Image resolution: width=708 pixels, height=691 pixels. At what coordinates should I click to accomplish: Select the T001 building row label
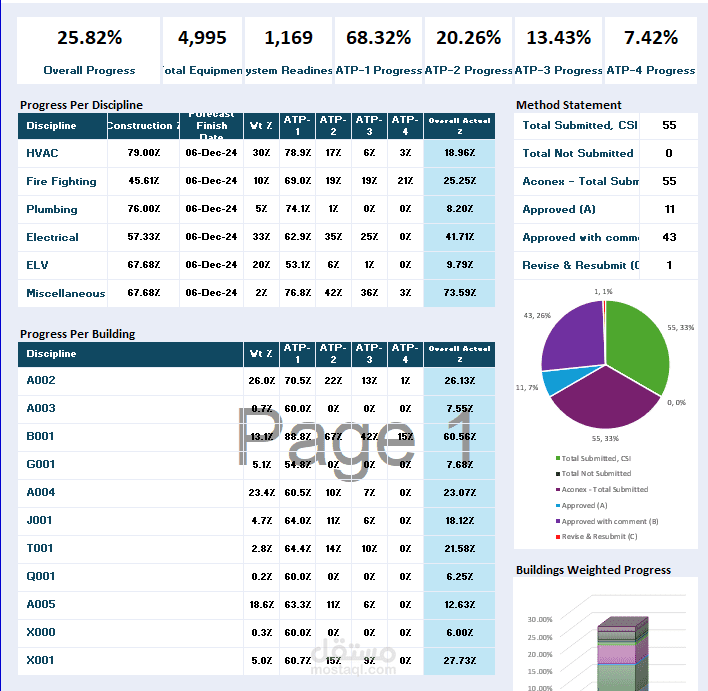(40, 549)
